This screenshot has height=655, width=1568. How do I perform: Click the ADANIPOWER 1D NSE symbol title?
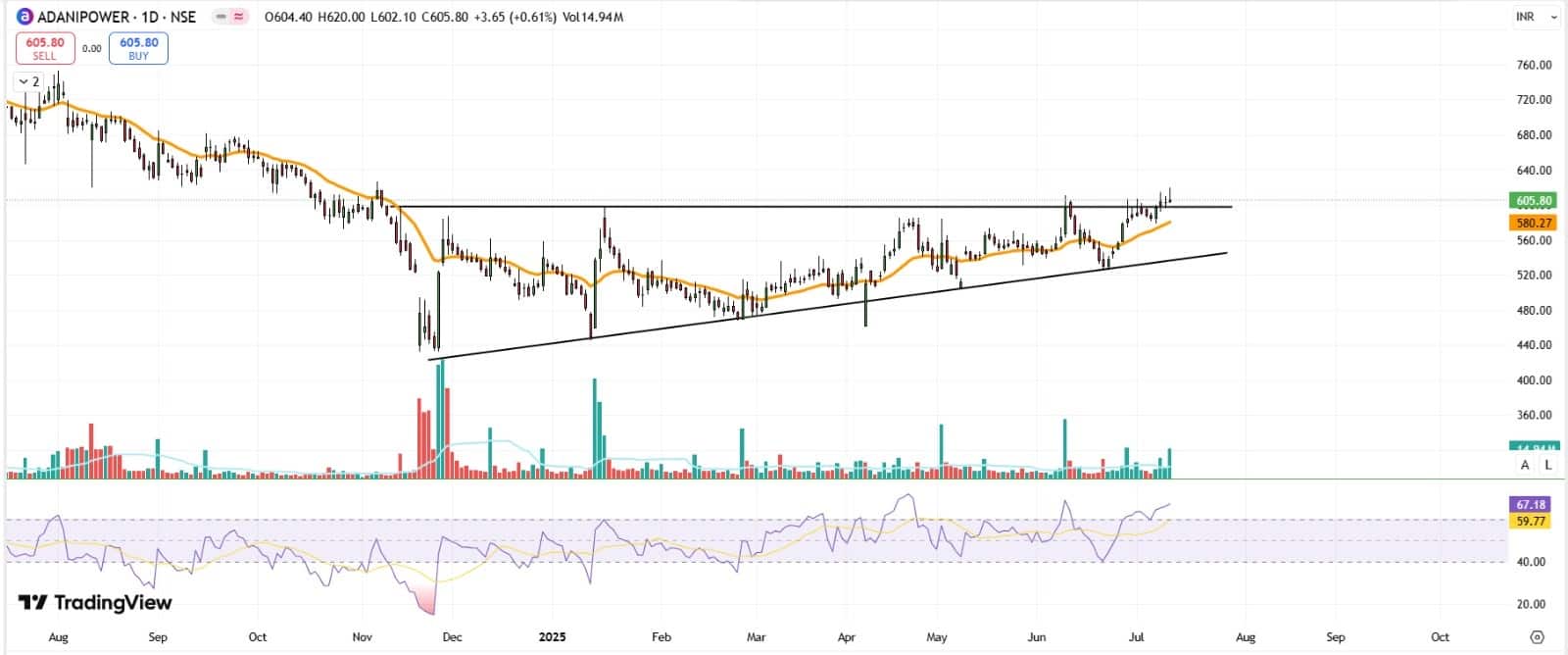tap(117, 17)
